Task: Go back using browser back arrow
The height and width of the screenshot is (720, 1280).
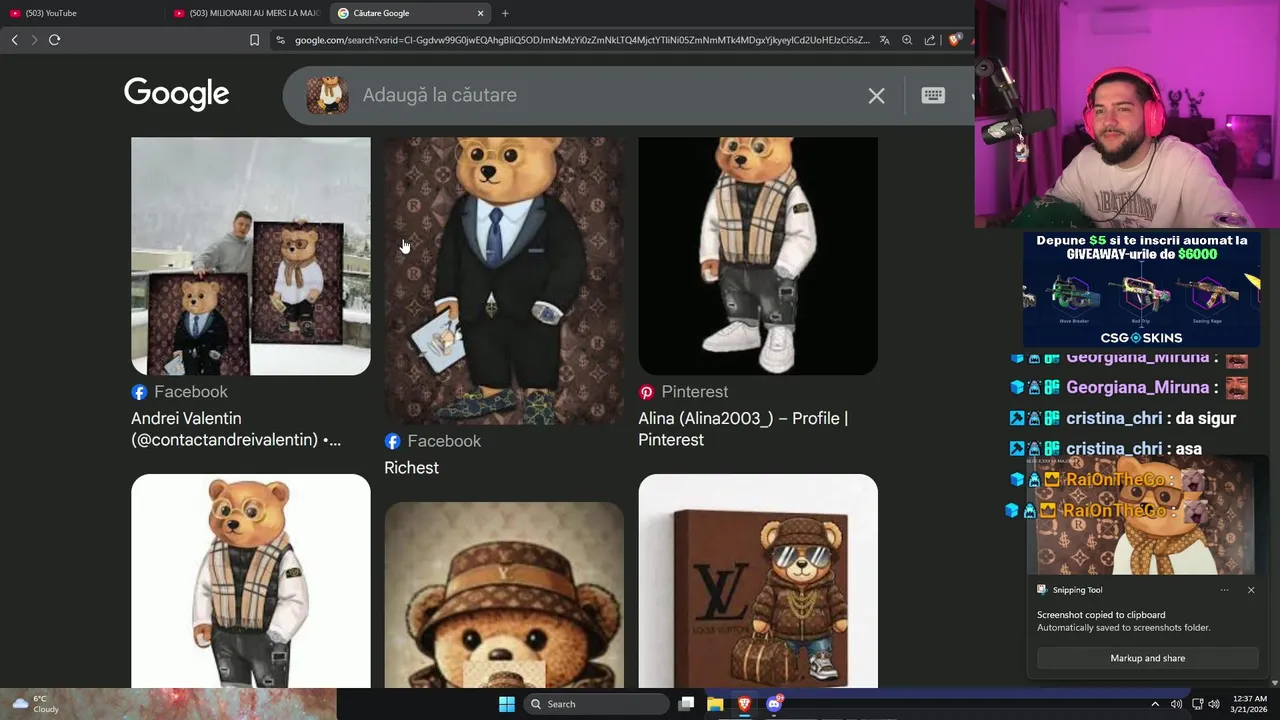Action: click(x=14, y=40)
